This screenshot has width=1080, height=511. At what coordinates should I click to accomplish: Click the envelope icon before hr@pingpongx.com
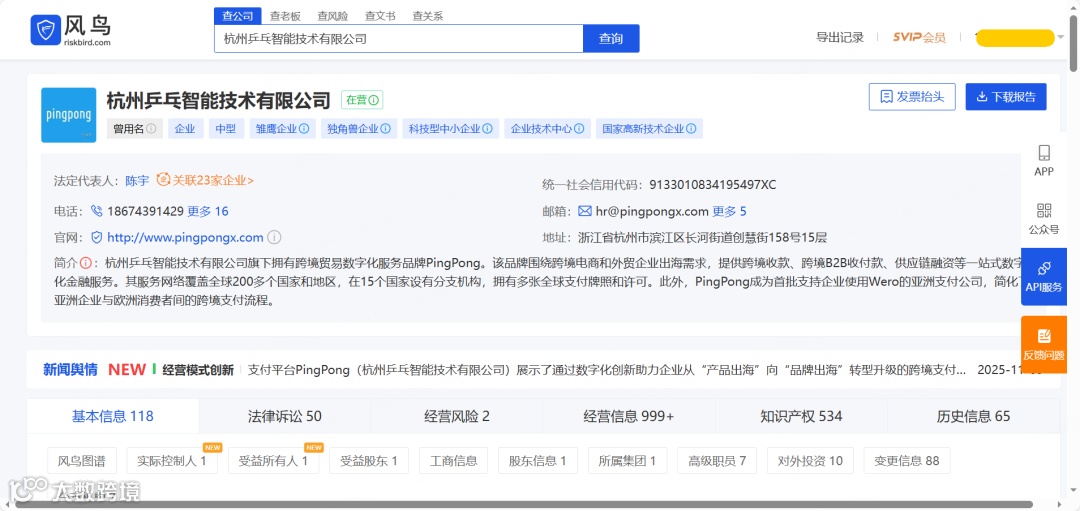tap(585, 211)
